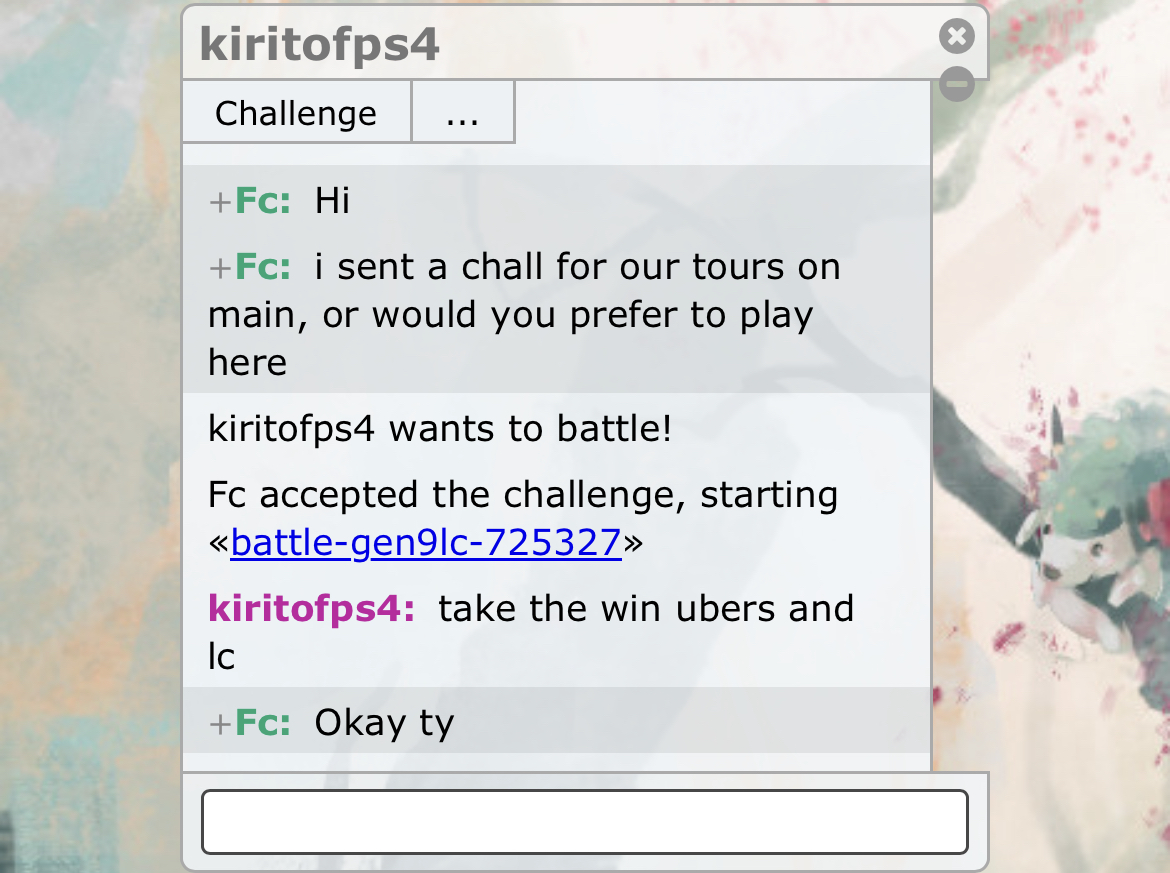Click the "take the win ubers and lc" message

pos(531,632)
